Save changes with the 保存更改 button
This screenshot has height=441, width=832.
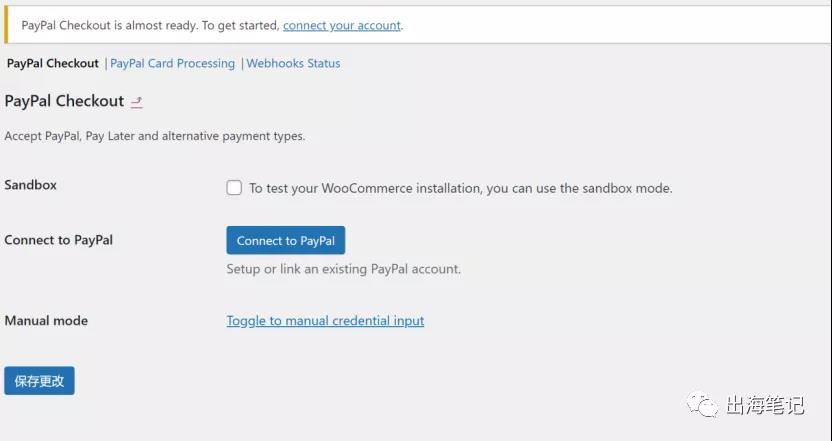coord(39,381)
